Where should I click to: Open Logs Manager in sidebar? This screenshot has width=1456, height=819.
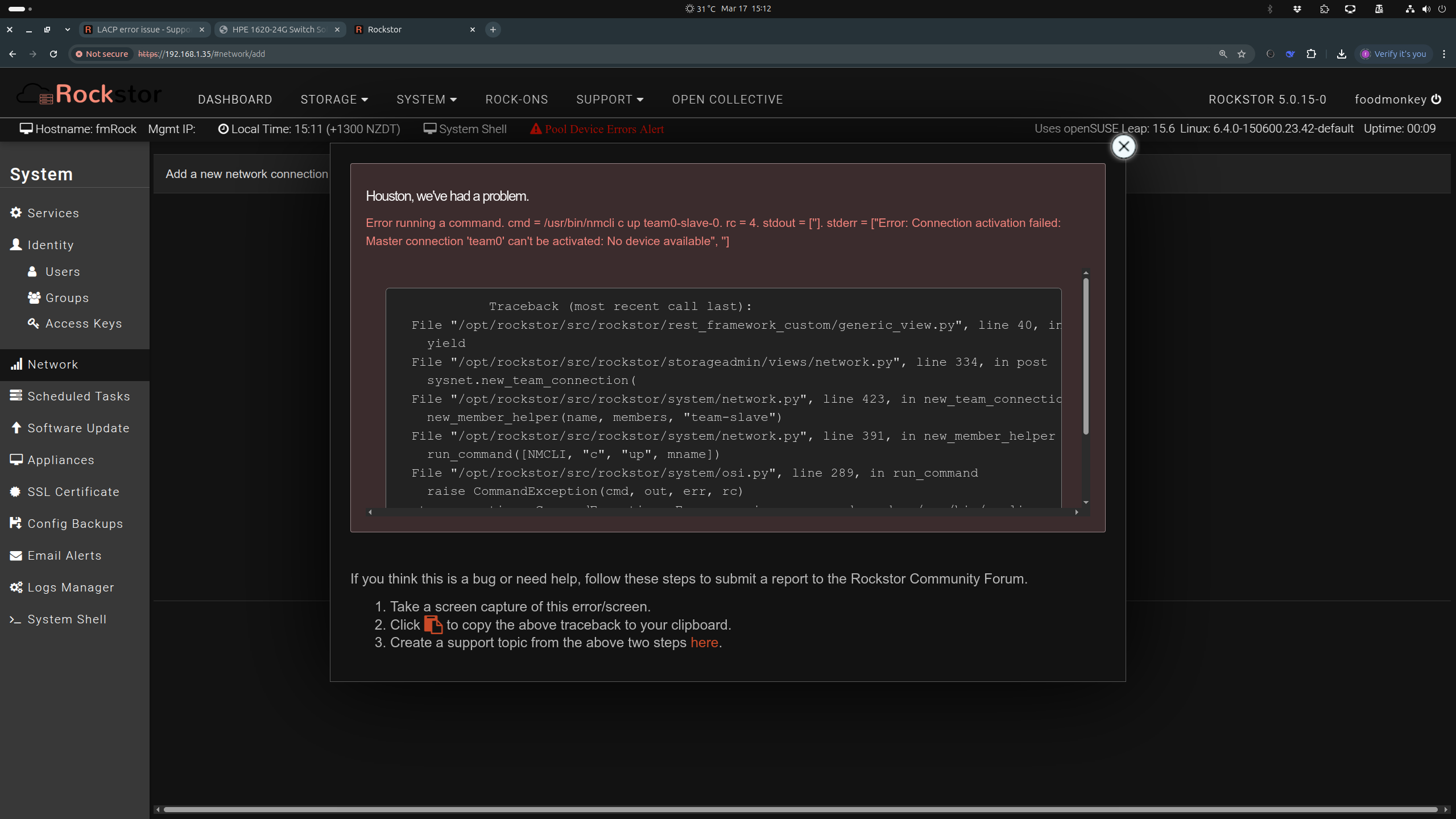[x=75, y=588]
